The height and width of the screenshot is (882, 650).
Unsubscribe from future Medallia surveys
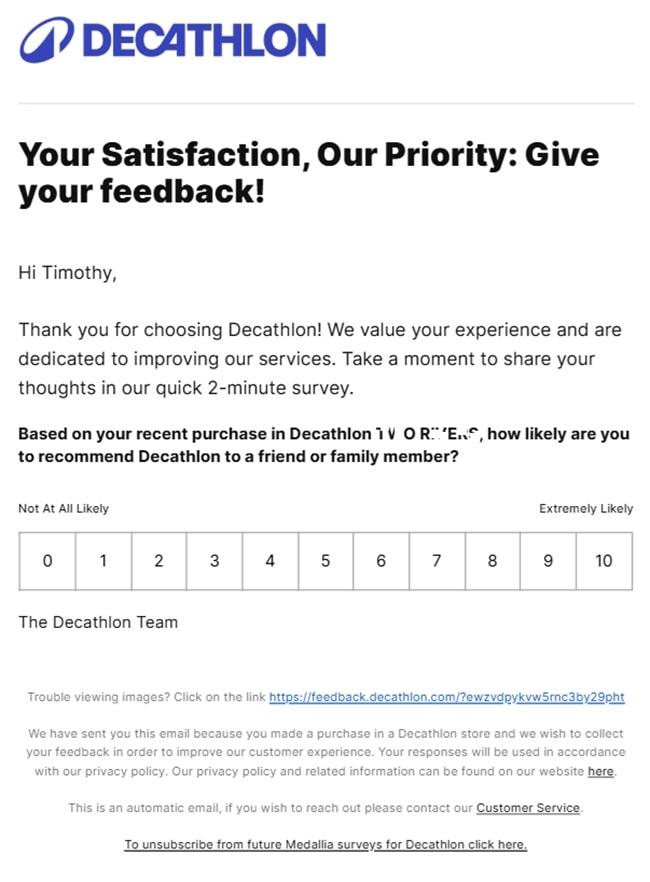(x=325, y=844)
